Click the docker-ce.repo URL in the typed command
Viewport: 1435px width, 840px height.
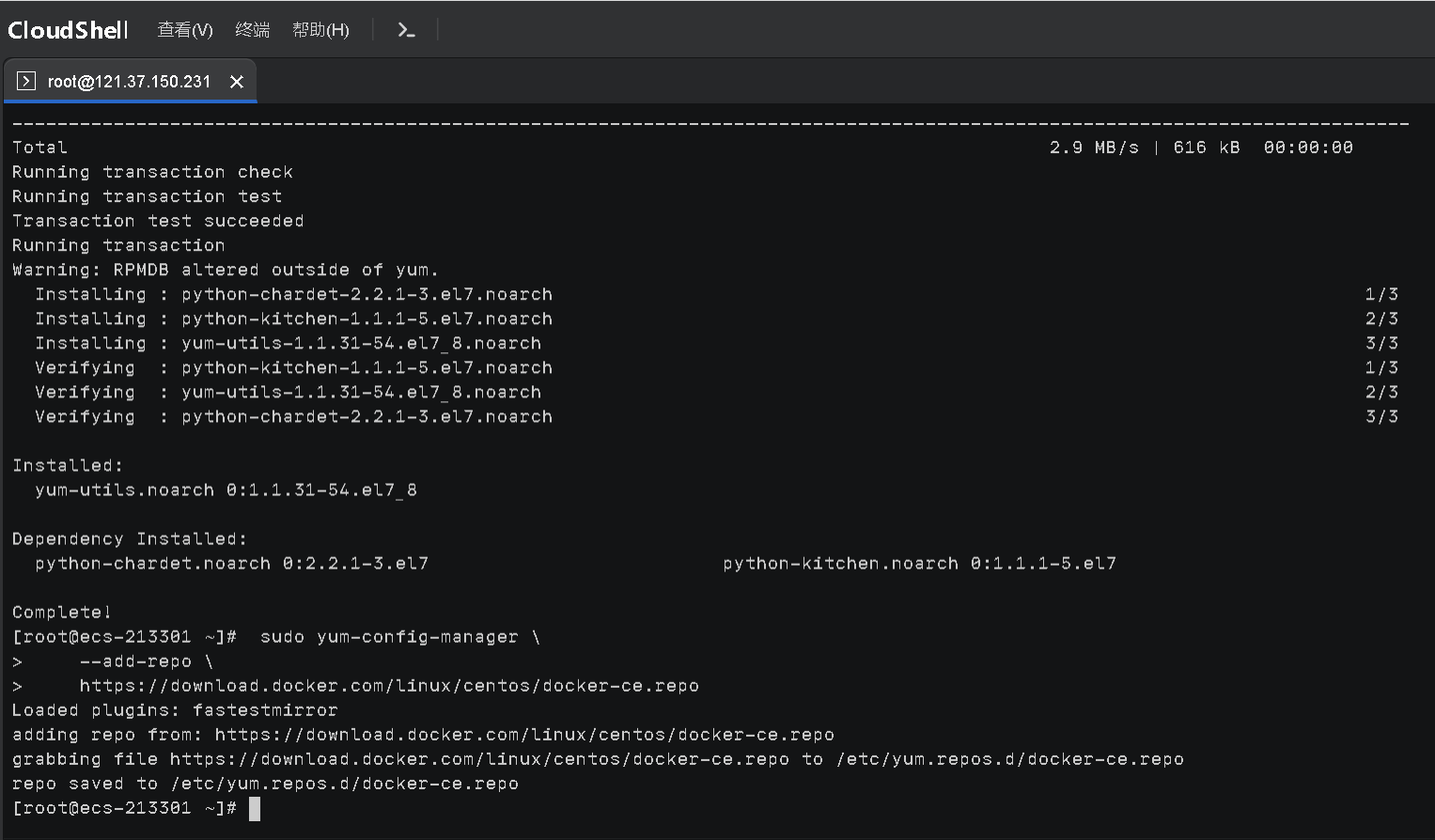pyautogui.click(x=388, y=686)
